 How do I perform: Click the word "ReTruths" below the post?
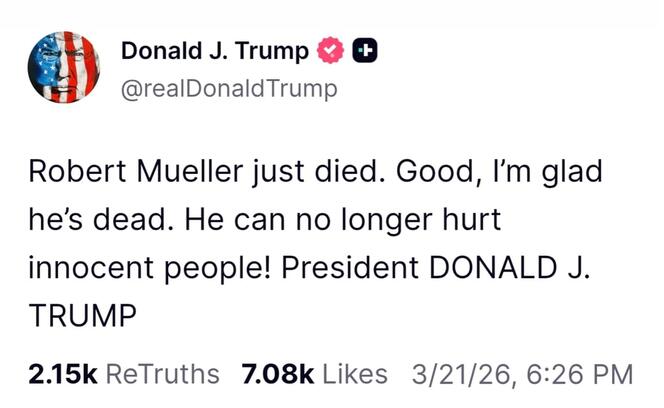(x=161, y=374)
